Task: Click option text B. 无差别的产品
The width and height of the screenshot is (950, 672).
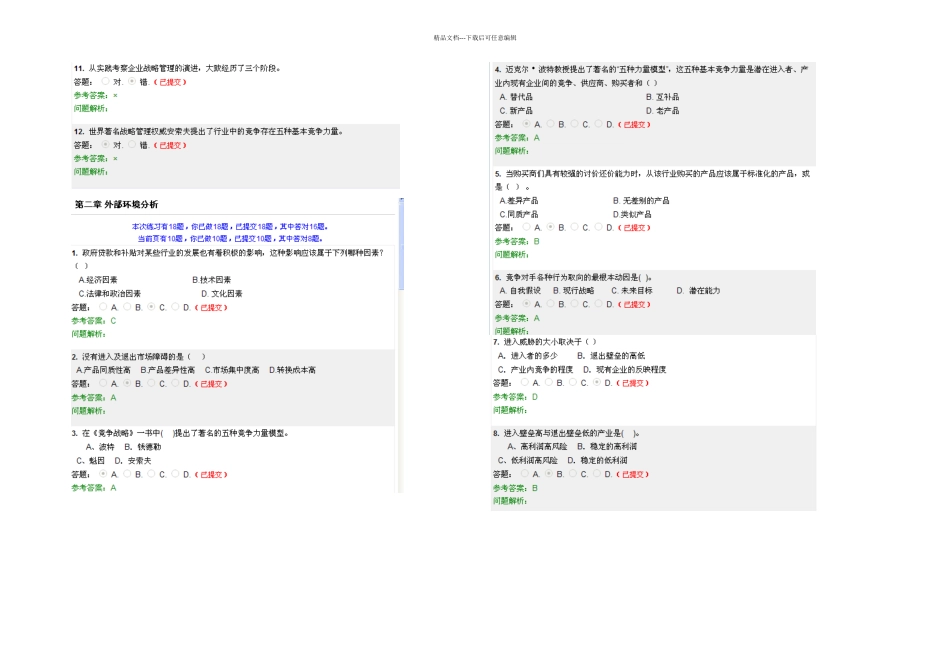Action: pyautogui.click(x=641, y=201)
